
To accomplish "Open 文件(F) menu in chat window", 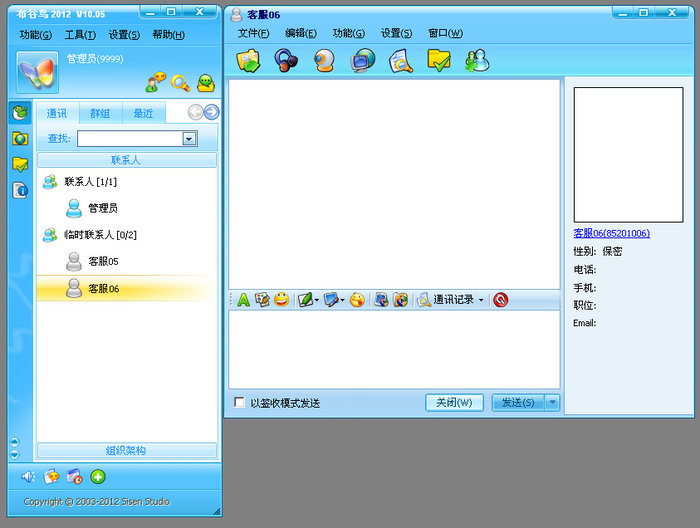I will (x=254, y=33).
